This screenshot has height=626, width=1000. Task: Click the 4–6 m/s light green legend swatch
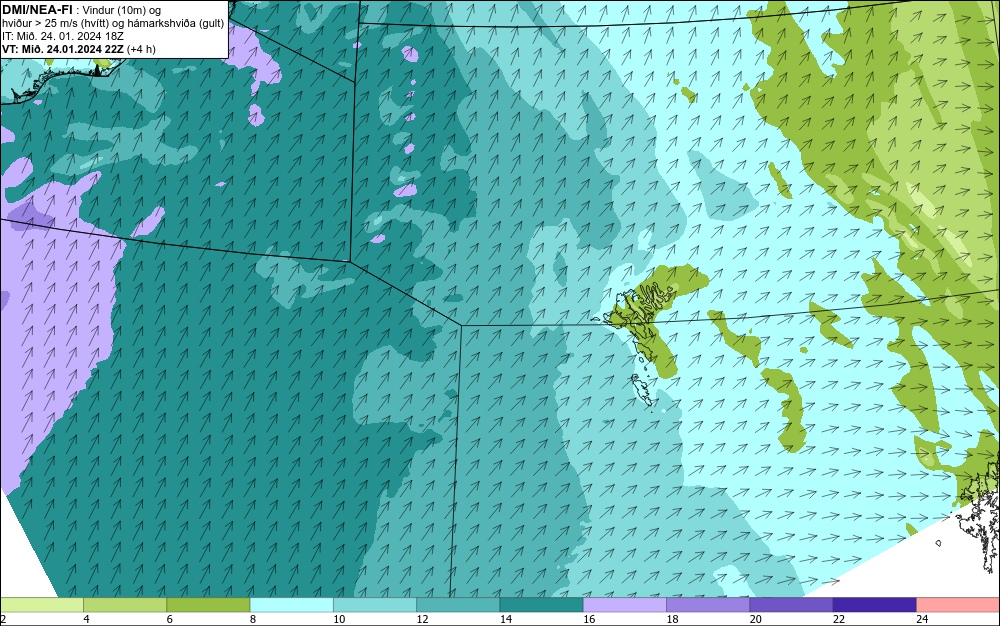[125, 605]
